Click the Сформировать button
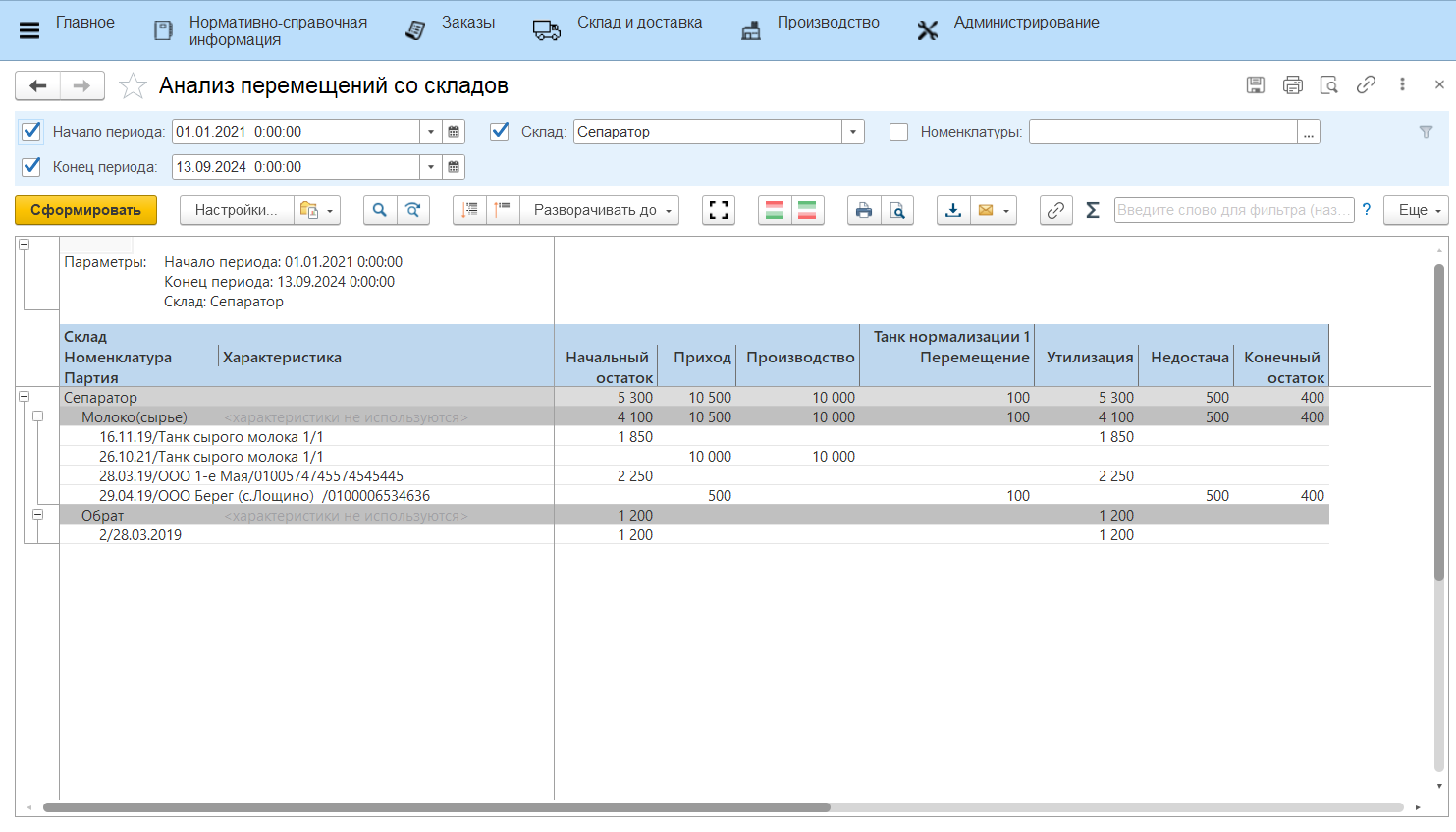Viewport: 1456px width, 832px height. coord(85,210)
